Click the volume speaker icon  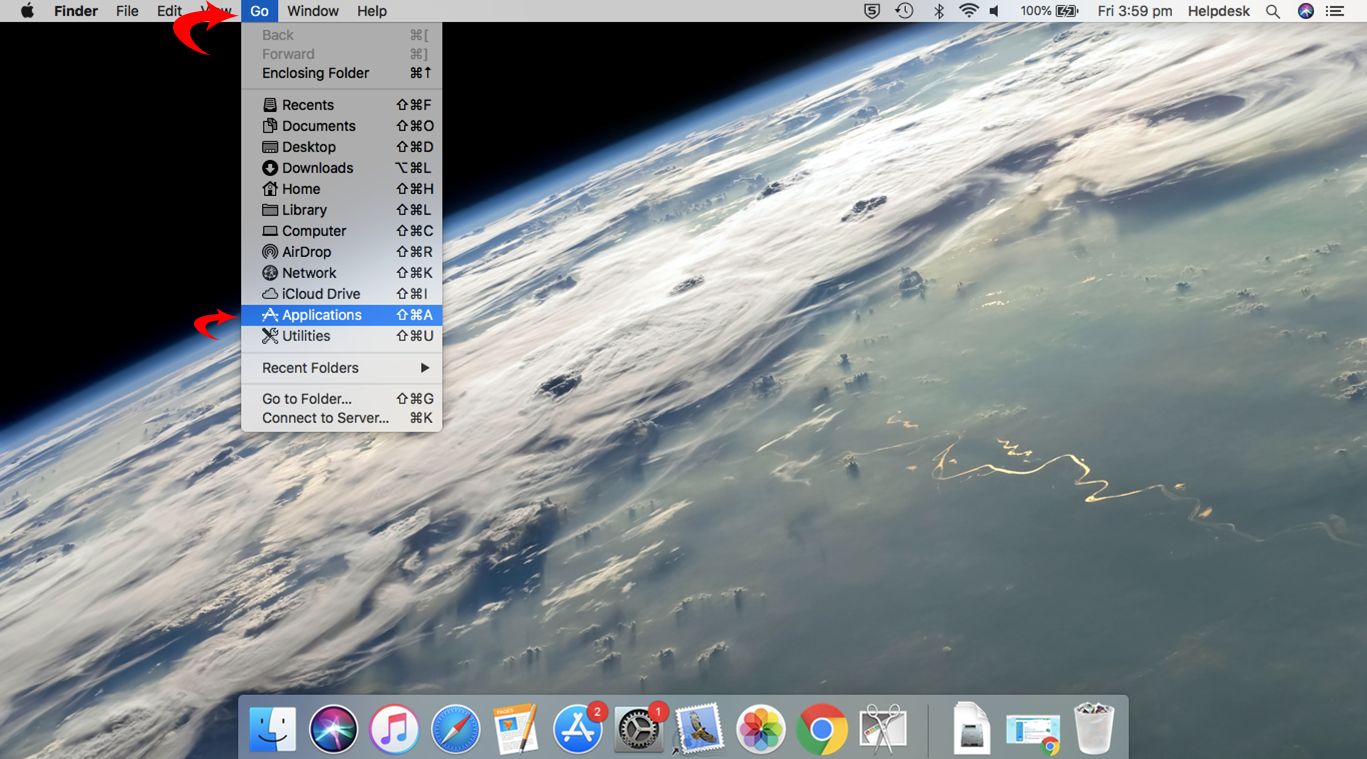tap(995, 11)
